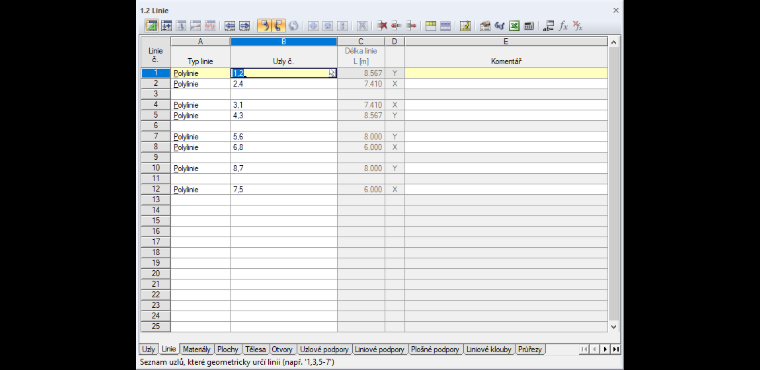Open the calculator icon in toolbar
Viewport: 760px width, 370px height.
click(529, 26)
